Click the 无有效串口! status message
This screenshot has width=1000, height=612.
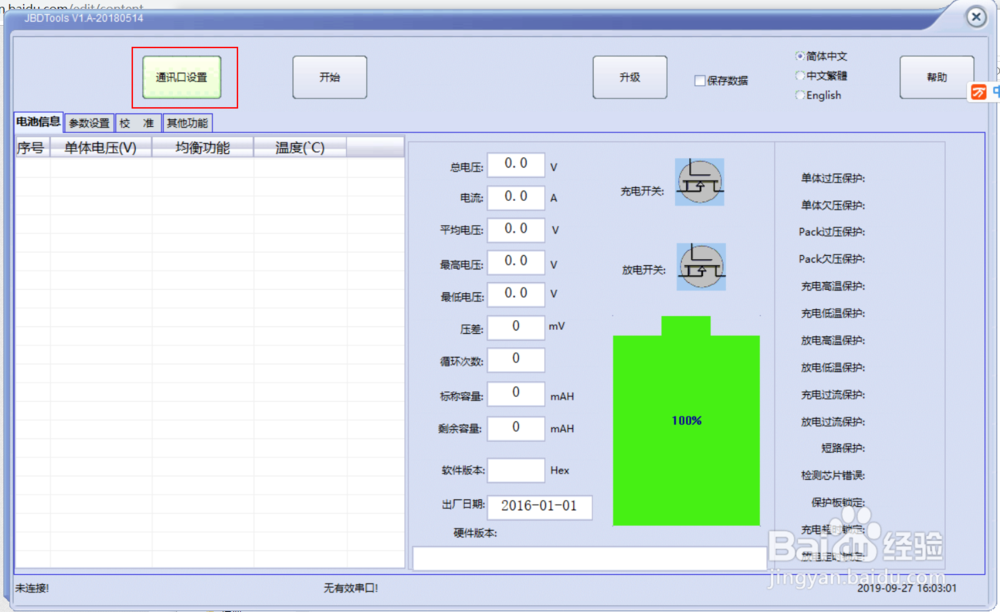pyautogui.click(x=351, y=588)
